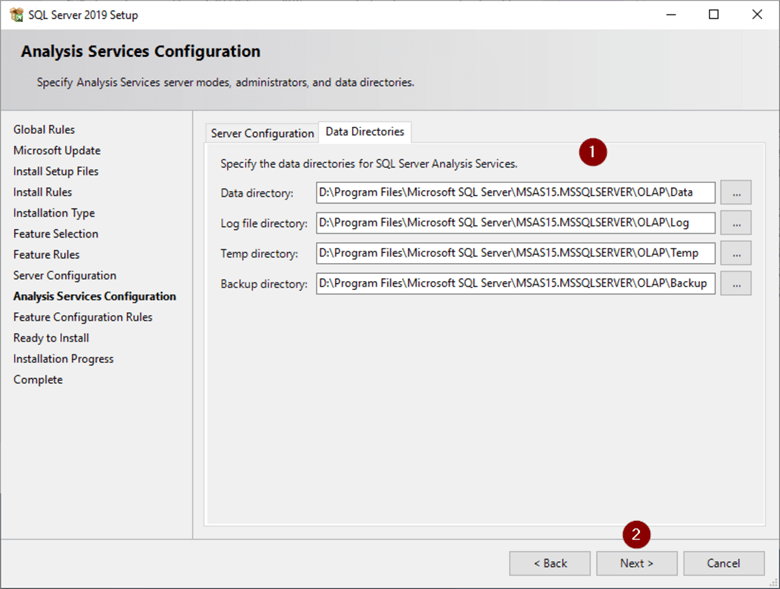Image resolution: width=780 pixels, height=589 pixels.
Task: Click inside the Data directory path field
Action: (x=515, y=192)
